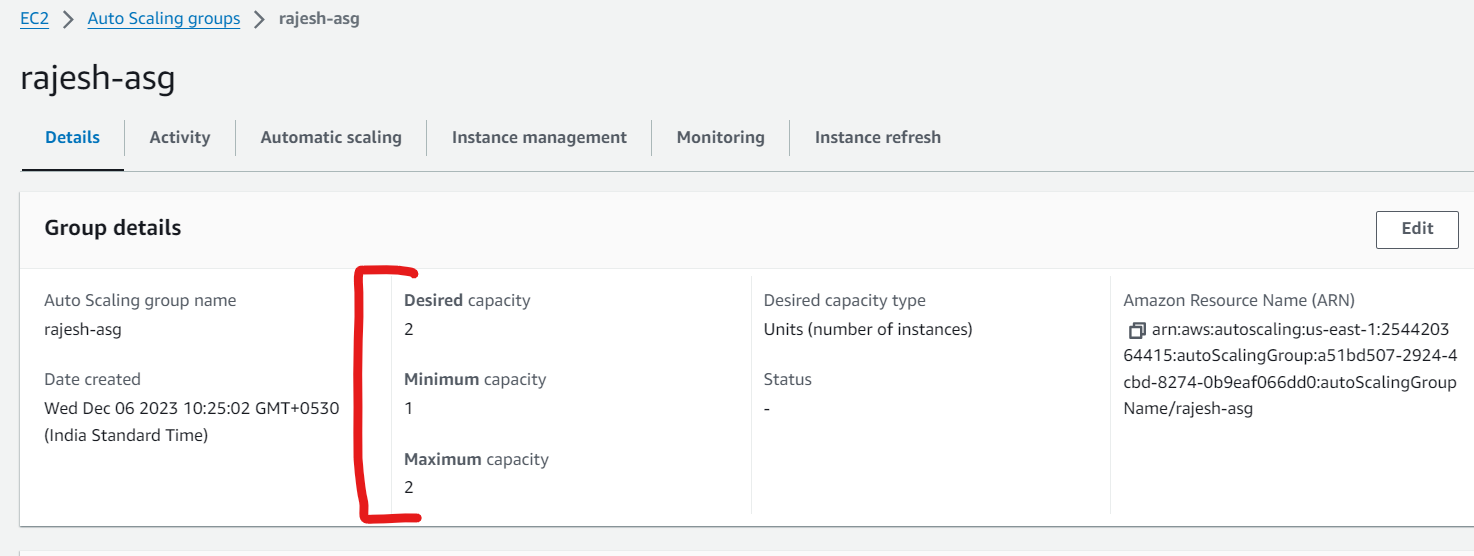Screen dimensions: 1474x556
Task: Click the Minimum capacity value 1
Action: tap(409, 408)
